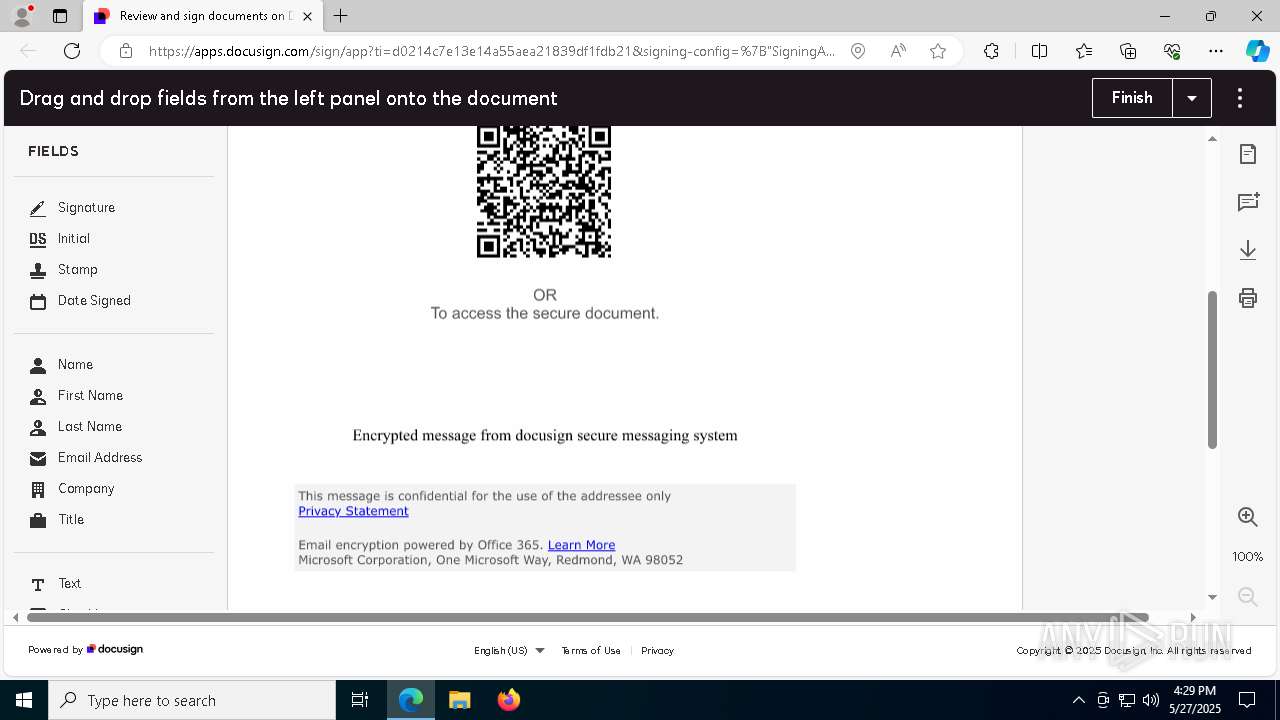The width and height of the screenshot is (1280, 720).
Task: Open Edge collections
Action: pos(1128,51)
